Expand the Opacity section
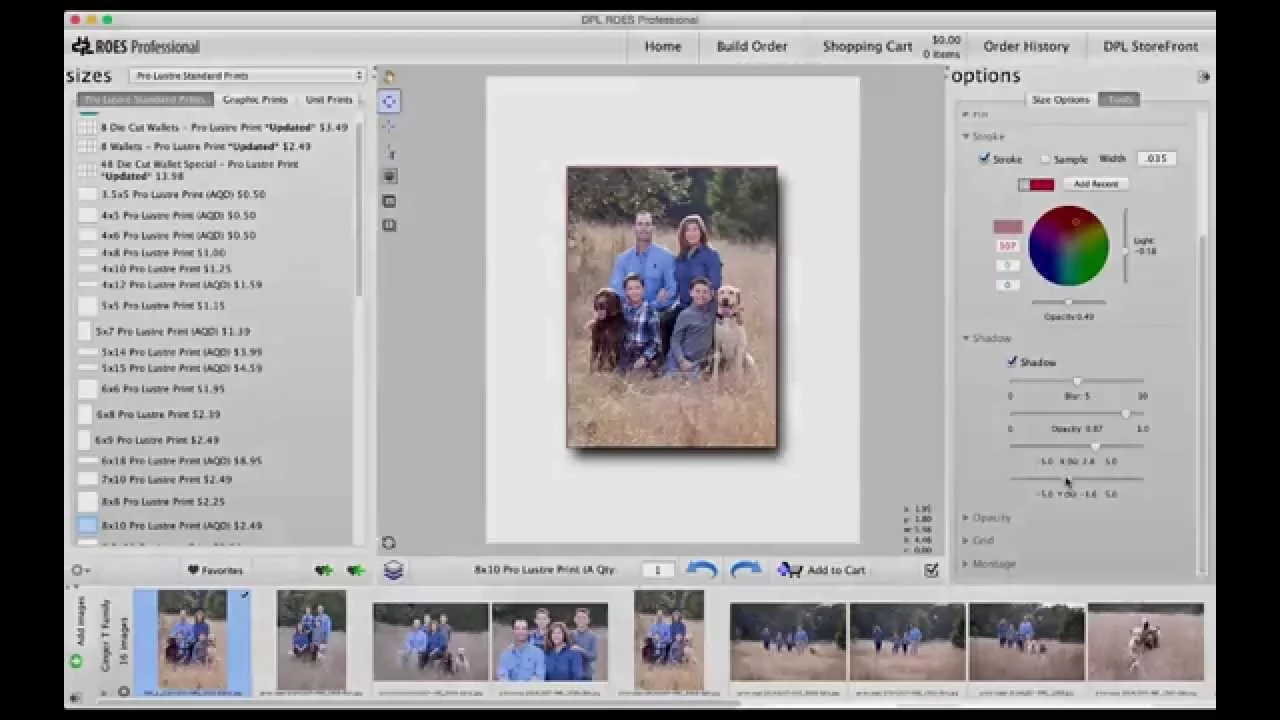This screenshot has height=720, width=1280. pyautogui.click(x=966, y=518)
